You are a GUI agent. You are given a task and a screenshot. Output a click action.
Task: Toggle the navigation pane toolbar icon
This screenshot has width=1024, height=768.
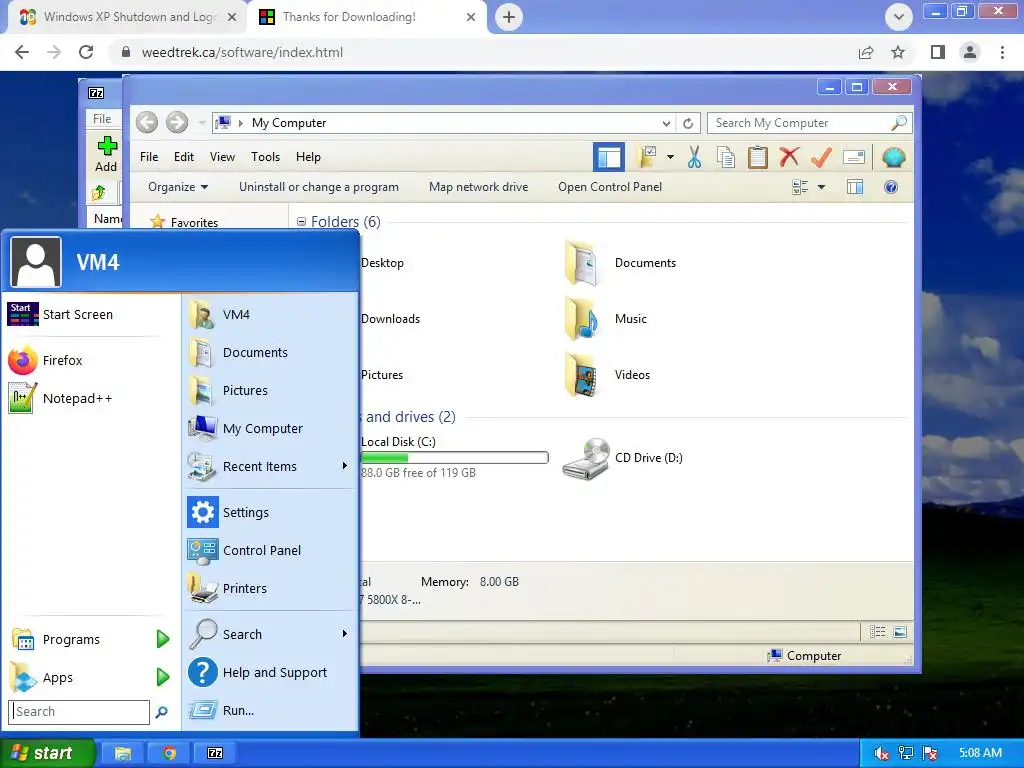(609, 157)
